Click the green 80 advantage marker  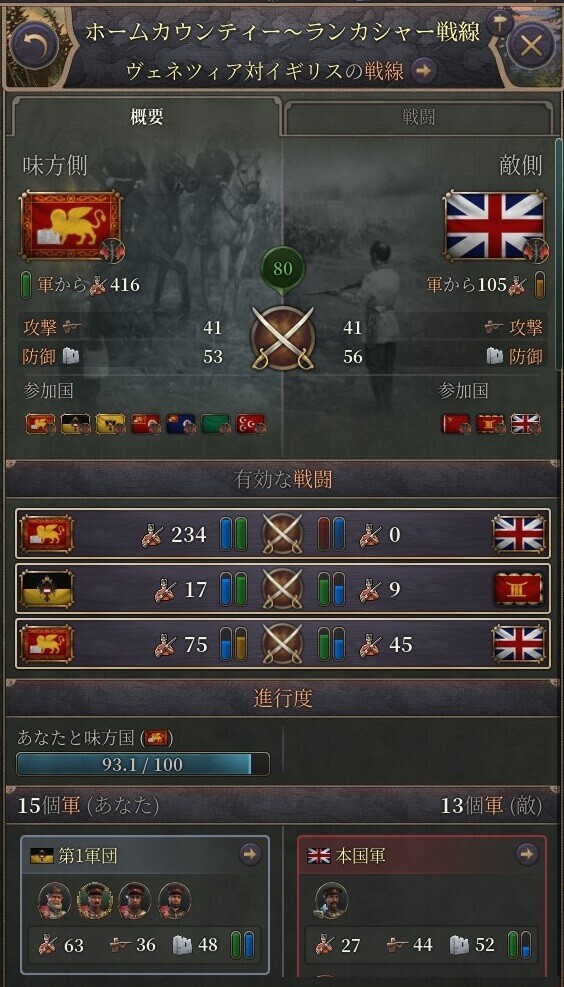click(x=283, y=269)
